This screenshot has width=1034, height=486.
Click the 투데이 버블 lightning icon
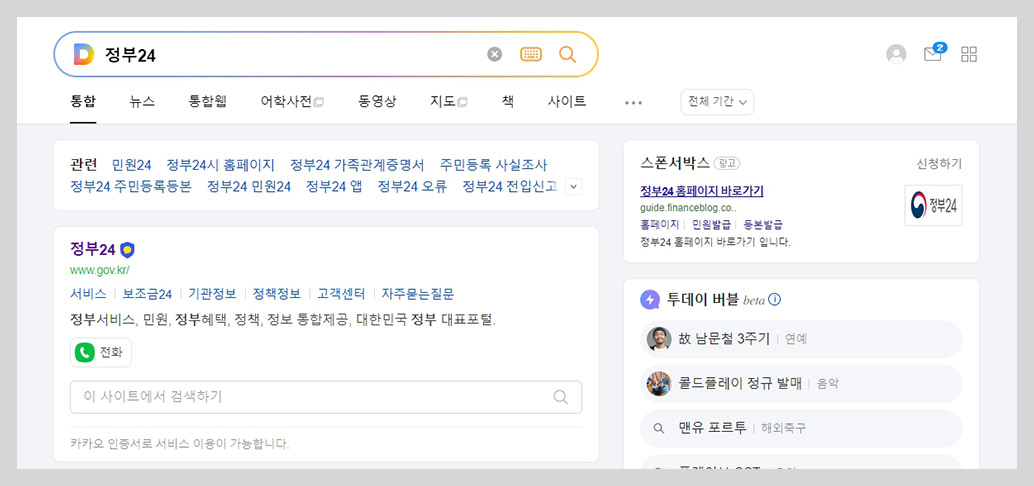650,300
